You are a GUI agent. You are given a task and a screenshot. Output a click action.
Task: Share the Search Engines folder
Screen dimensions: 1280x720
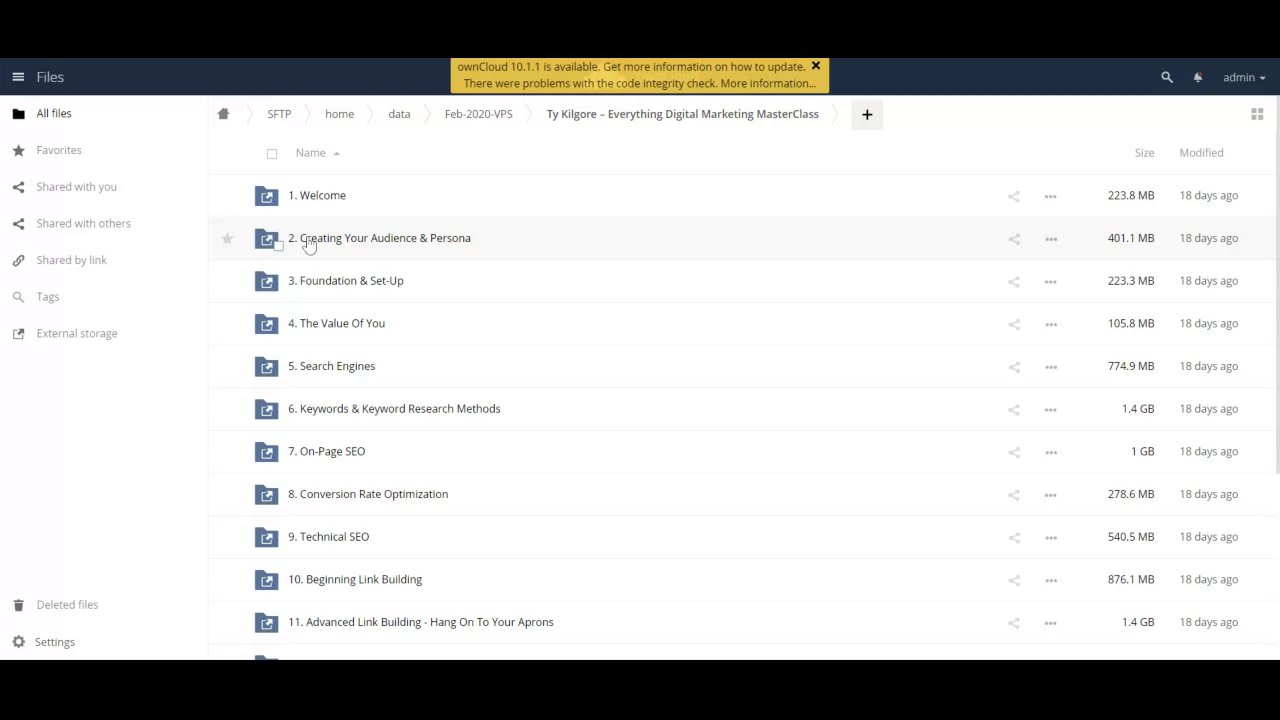[x=1014, y=367]
